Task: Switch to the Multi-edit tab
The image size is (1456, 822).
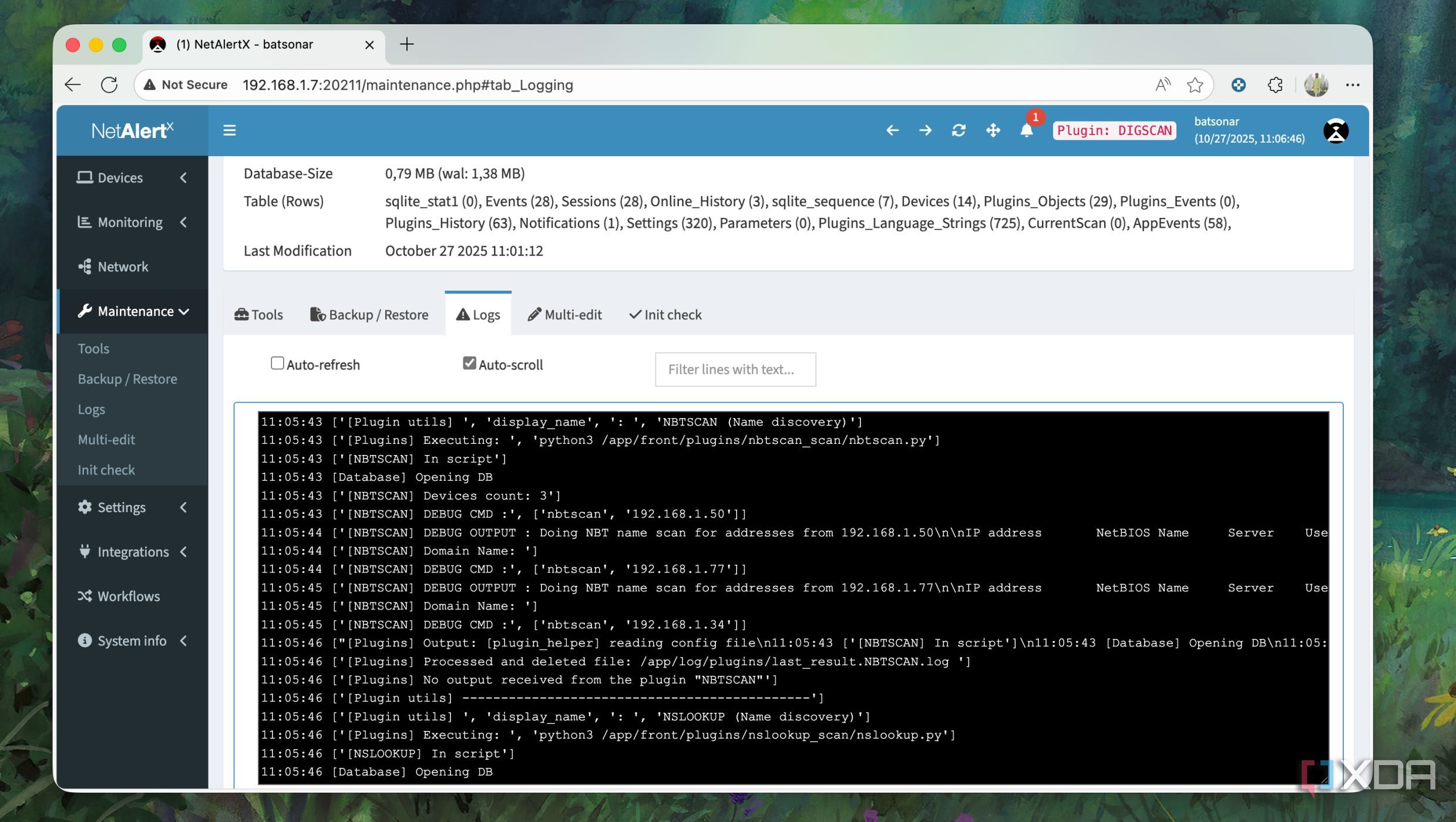Action: coord(564,315)
